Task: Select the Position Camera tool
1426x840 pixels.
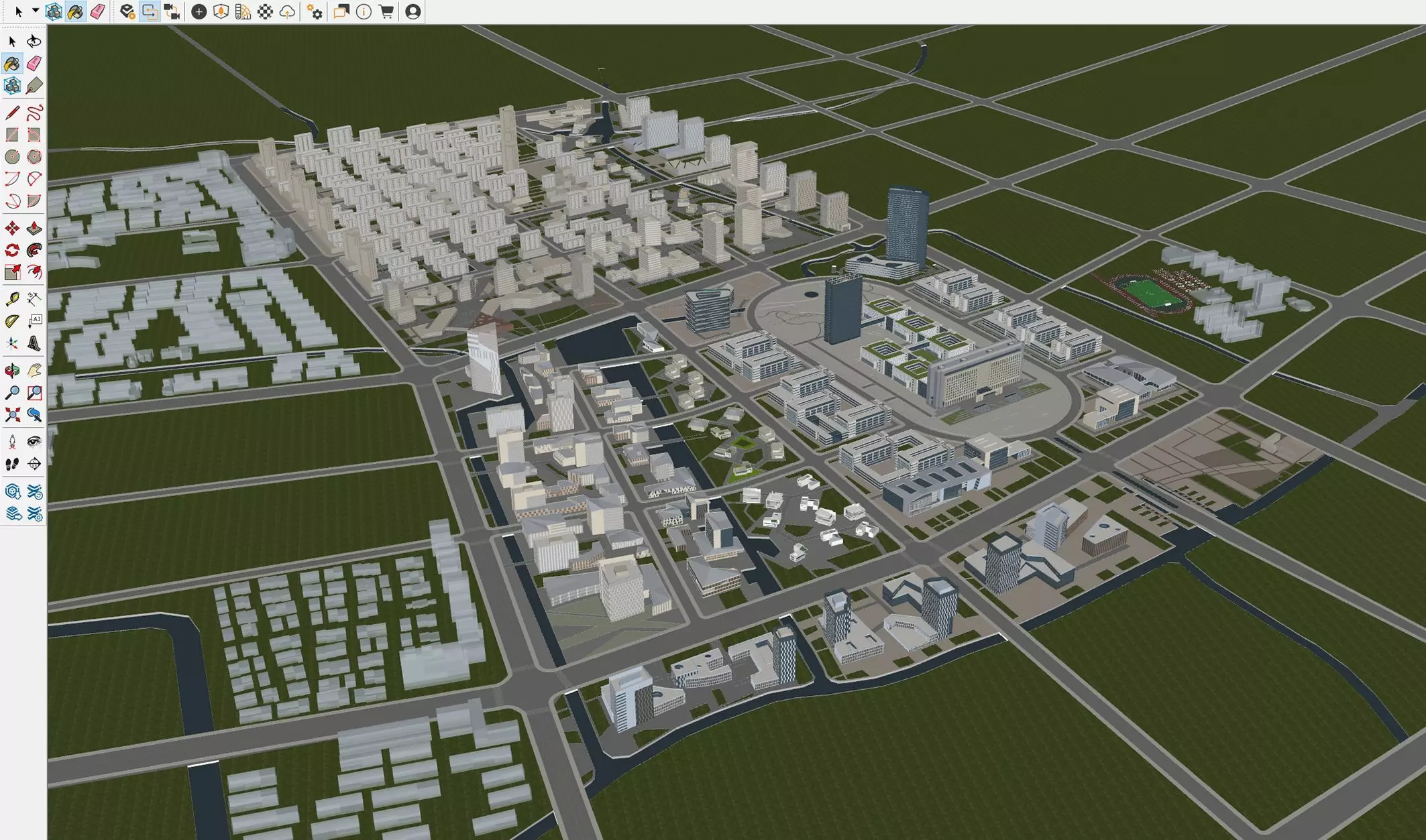Action: tap(12, 442)
